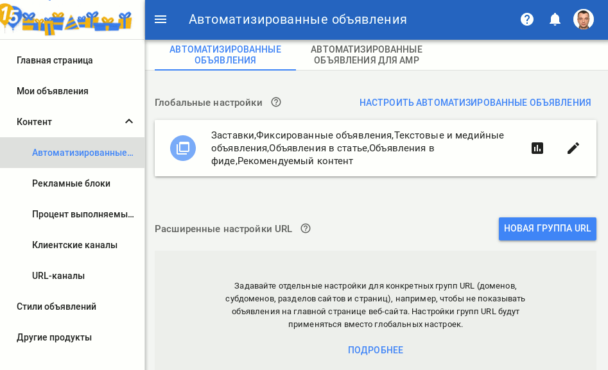Open the hamburger navigation menu
The image size is (608, 370).
pos(161,19)
